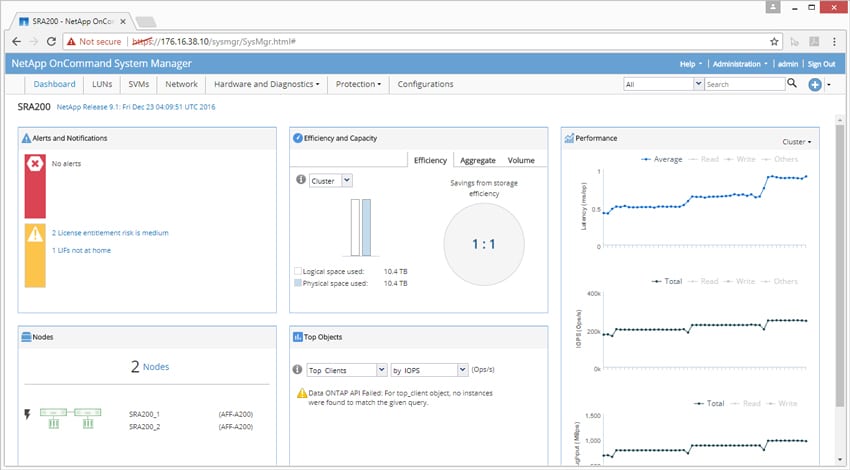Click the Alerts and Notifications triangle icon
Screen dimensions: 850x470
coord(26,138)
